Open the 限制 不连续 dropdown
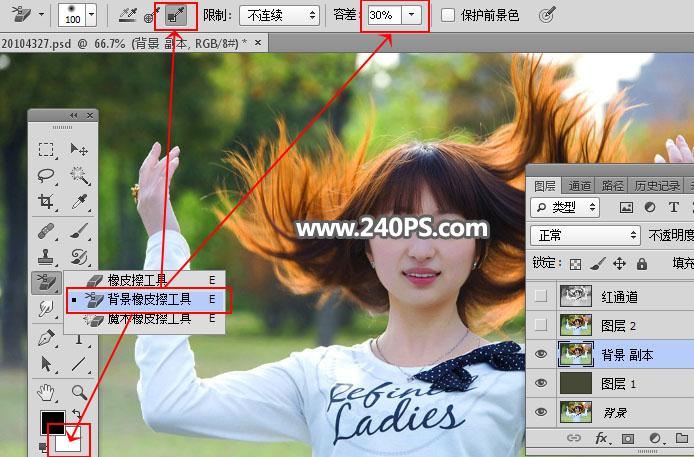The height and width of the screenshot is (457, 694). click(279, 16)
